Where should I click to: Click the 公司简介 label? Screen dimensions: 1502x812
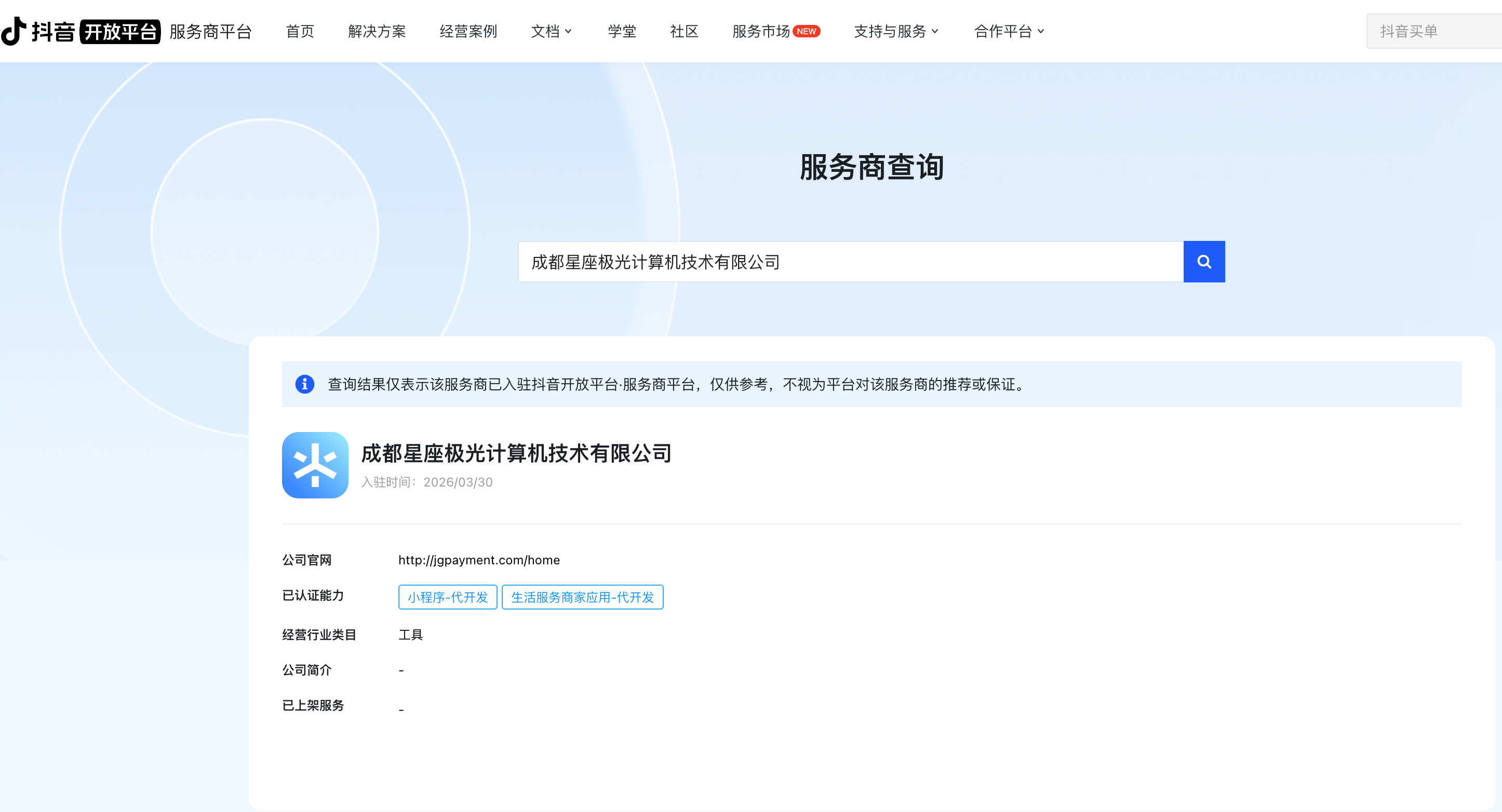pos(307,670)
